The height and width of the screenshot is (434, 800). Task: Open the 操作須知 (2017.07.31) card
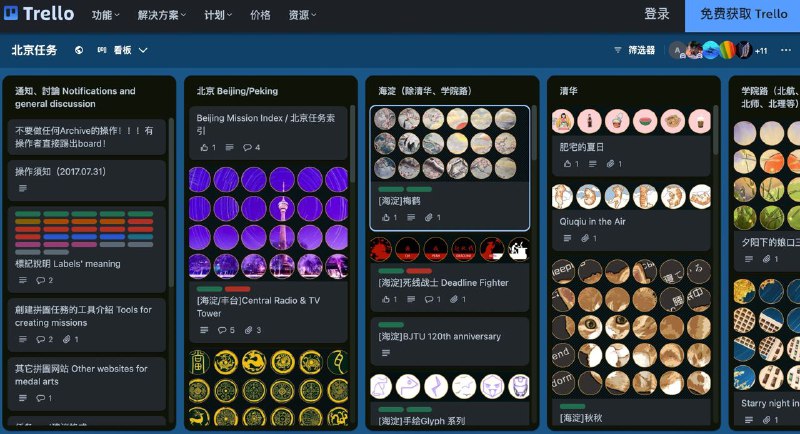(x=87, y=180)
